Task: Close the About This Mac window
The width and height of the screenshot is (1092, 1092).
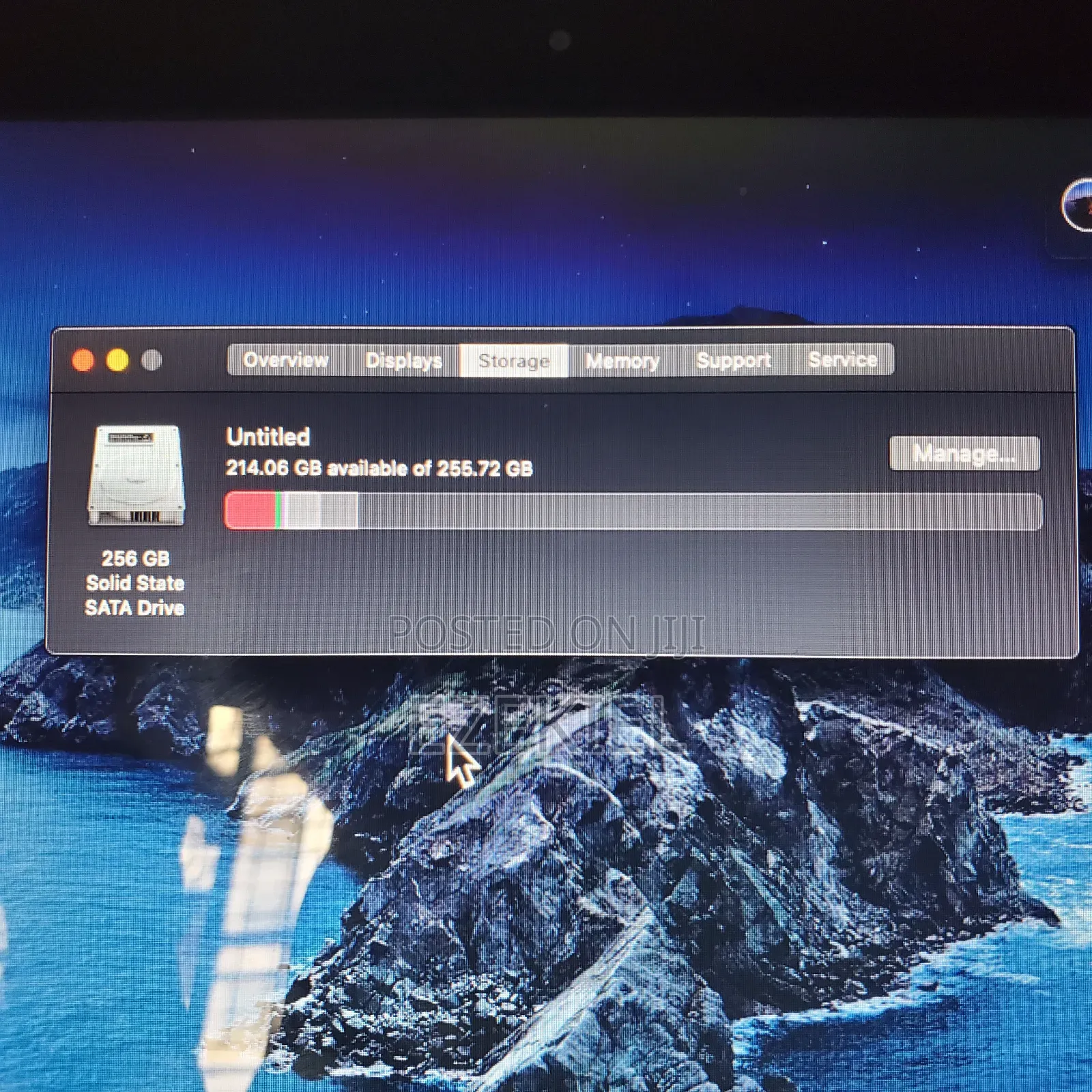Action: [83, 360]
